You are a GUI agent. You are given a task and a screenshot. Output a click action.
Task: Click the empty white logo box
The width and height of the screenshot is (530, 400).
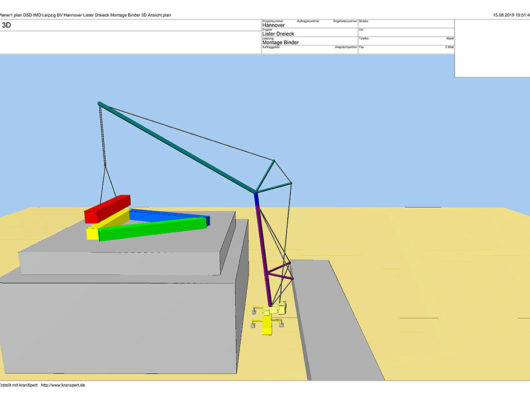tap(492, 48)
